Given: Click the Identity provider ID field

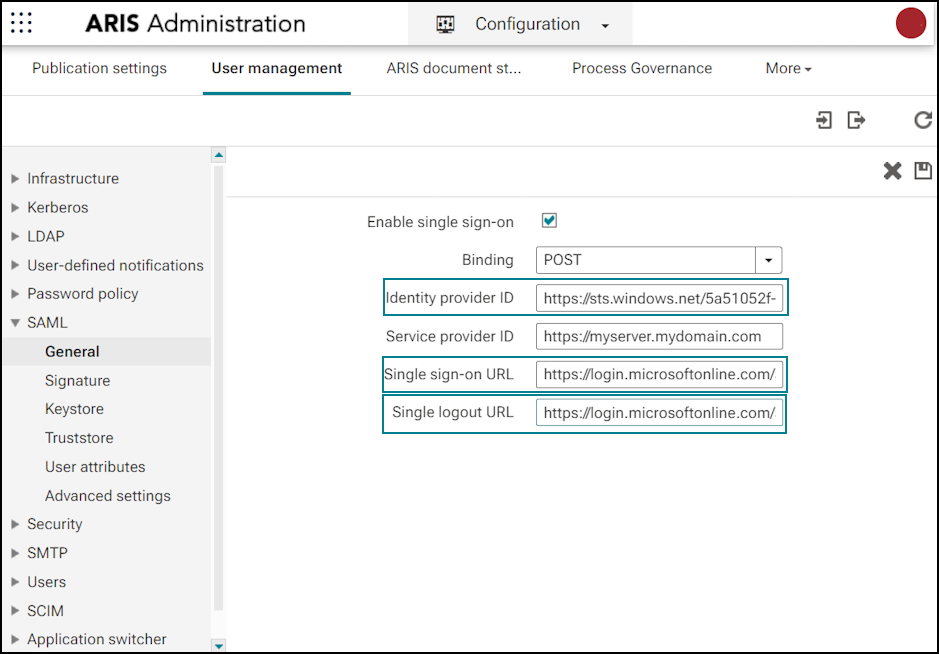Looking at the screenshot, I should [x=659, y=298].
